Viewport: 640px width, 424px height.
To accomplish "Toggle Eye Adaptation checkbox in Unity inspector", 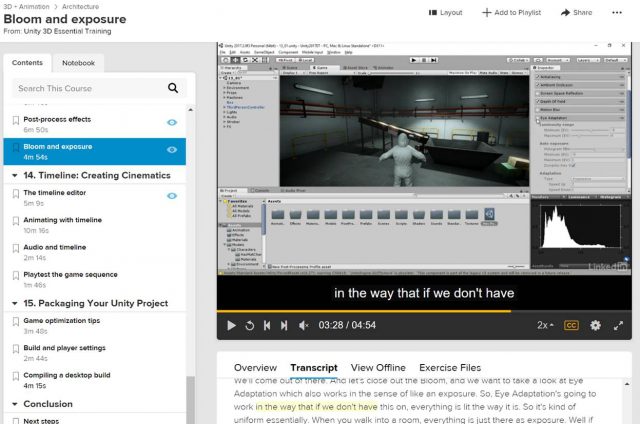I will (x=538, y=118).
